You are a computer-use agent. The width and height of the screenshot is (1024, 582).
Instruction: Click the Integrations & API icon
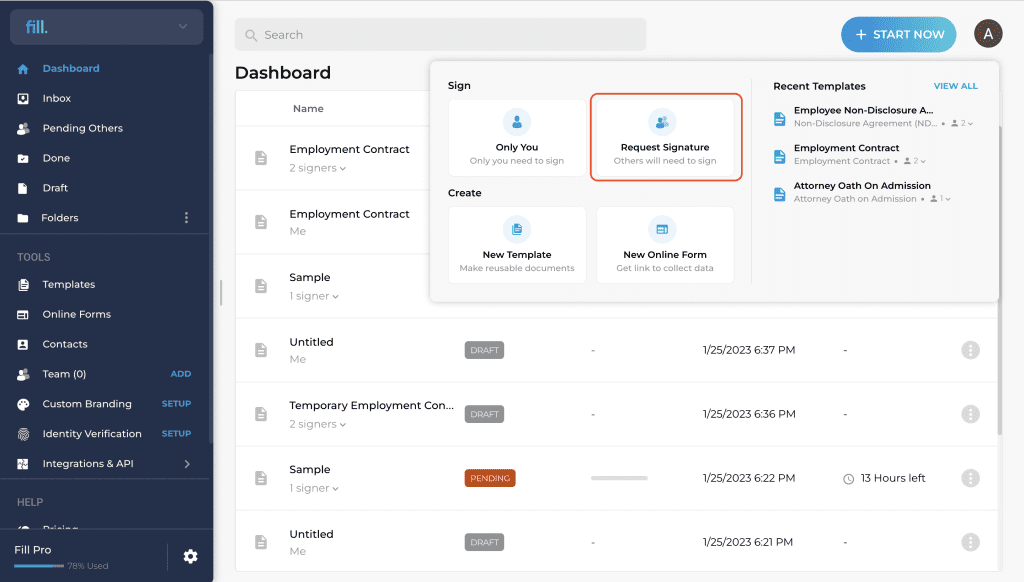click(23, 464)
